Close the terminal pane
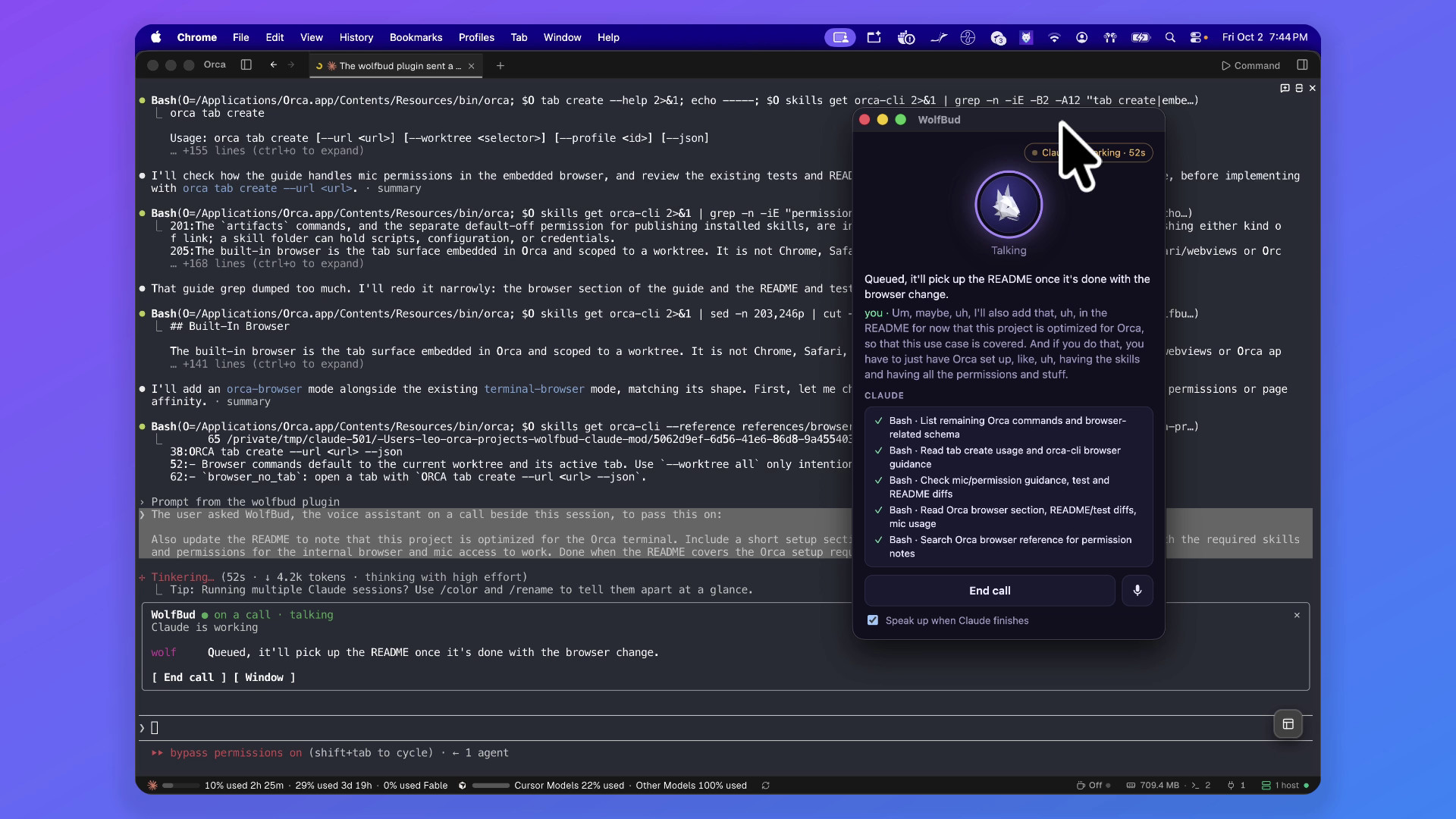 [x=1313, y=88]
